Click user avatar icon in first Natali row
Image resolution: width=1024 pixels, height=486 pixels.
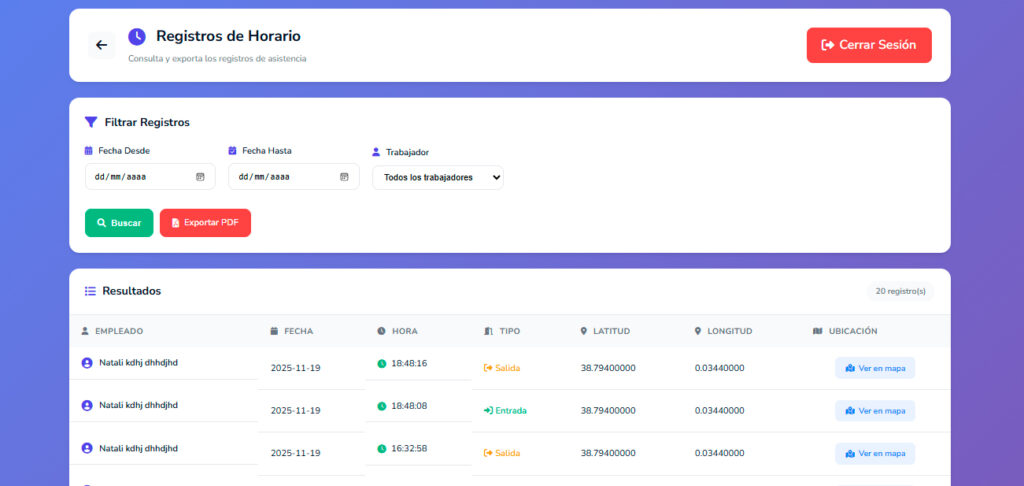click(x=87, y=363)
